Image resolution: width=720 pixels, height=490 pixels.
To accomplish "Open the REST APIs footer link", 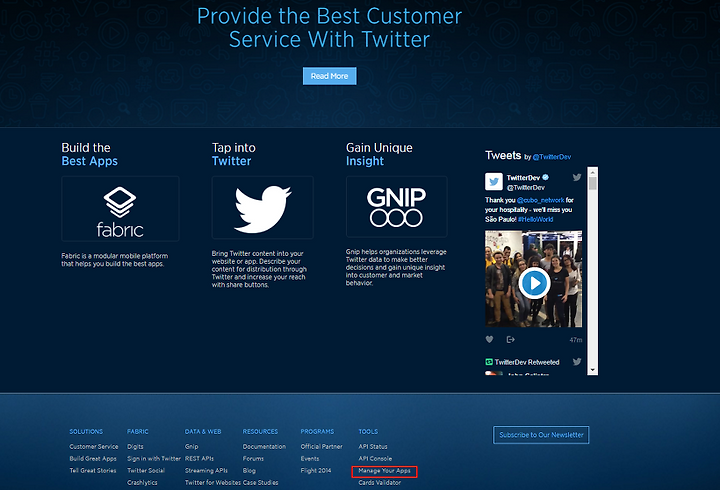I will tap(199, 458).
